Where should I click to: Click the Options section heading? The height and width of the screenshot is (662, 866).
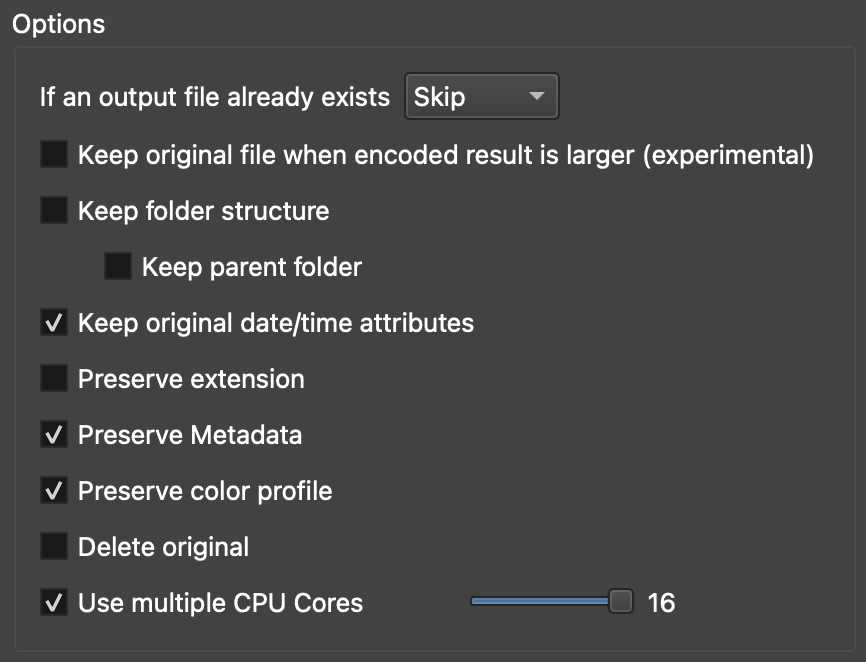(x=58, y=23)
